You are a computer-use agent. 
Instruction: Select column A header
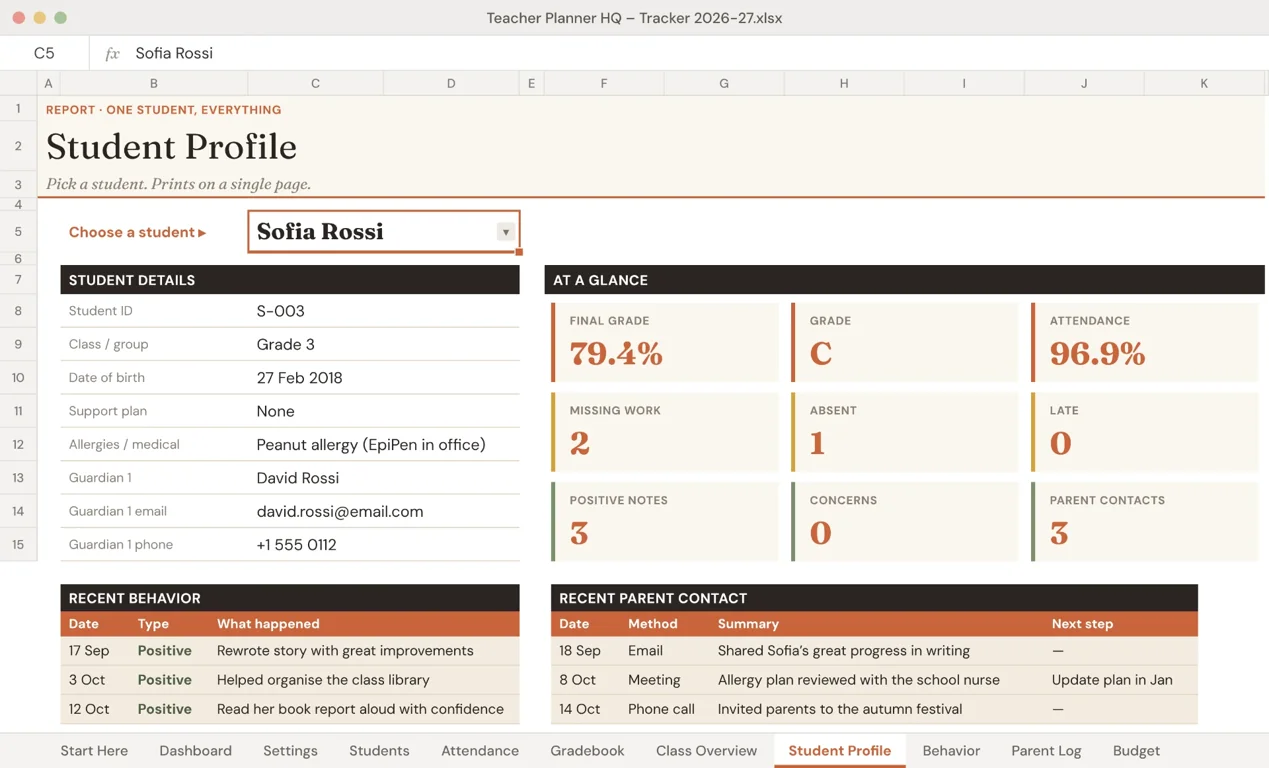pos(48,83)
